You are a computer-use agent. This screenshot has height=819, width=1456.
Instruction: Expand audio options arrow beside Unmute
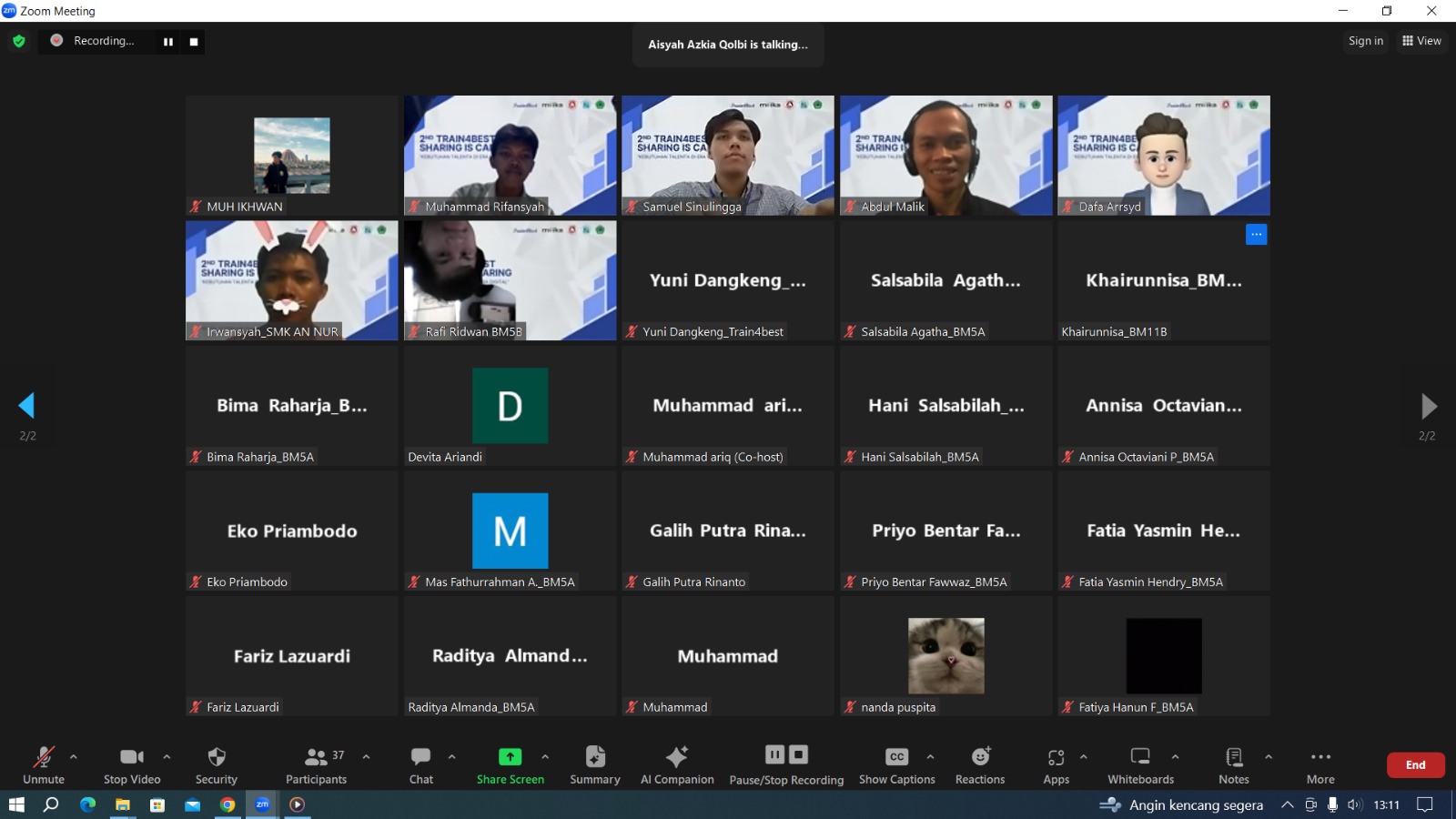(x=74, y=756)
